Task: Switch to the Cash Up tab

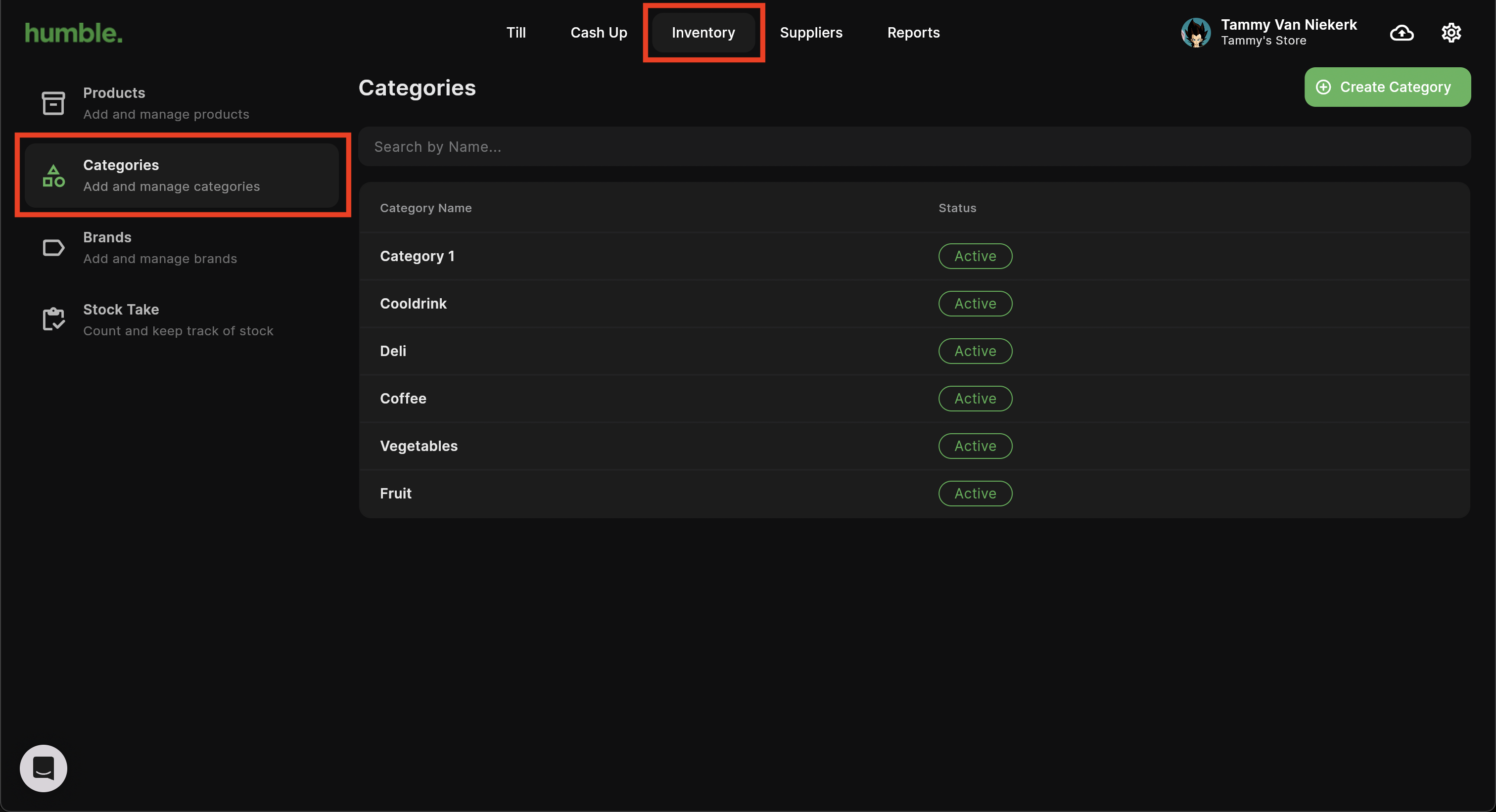Action: [599, 33]
